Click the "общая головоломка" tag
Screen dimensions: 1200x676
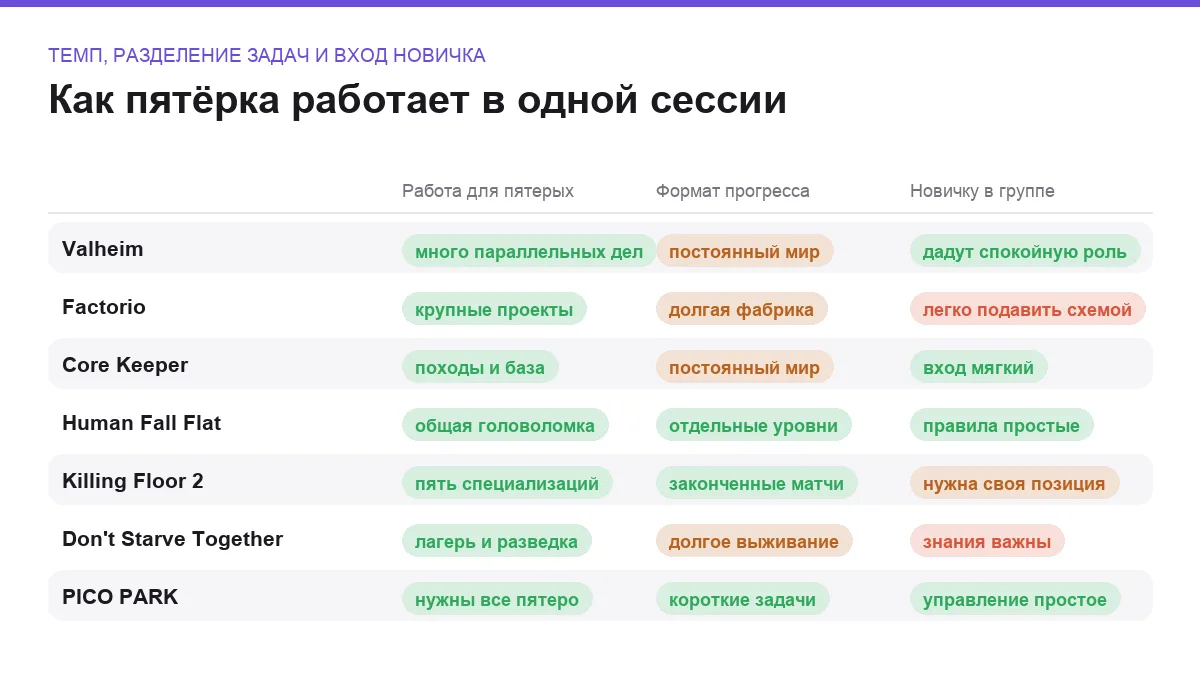pos(505,425)
